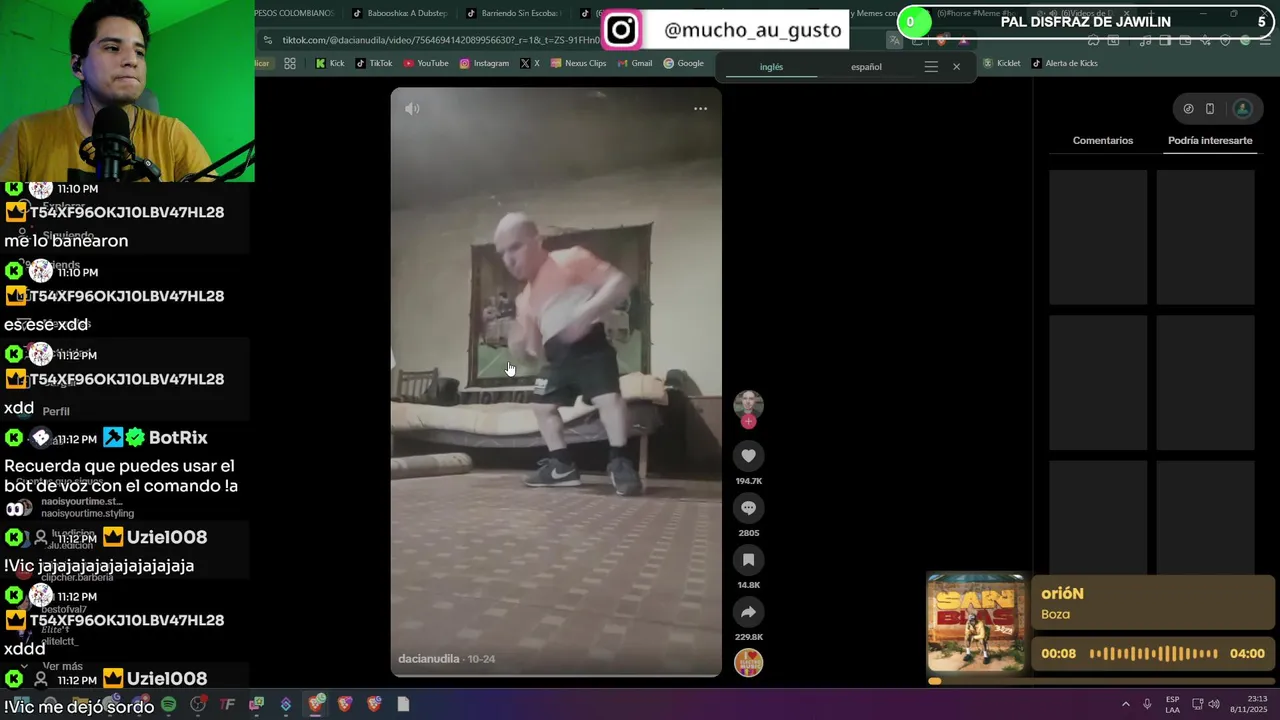Close the translate popup

[956, 67]
